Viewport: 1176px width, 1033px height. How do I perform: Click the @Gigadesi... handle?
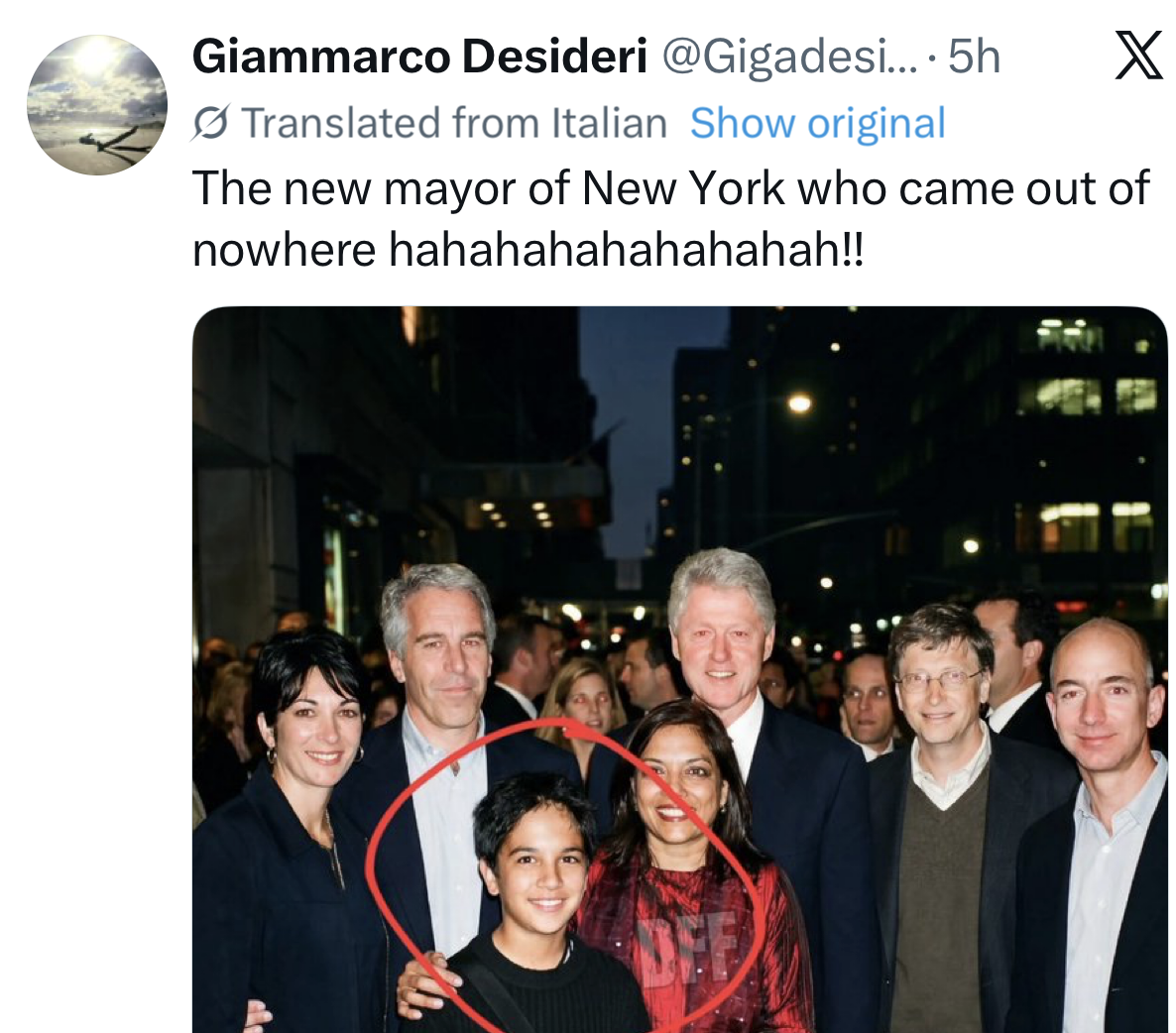789,57
